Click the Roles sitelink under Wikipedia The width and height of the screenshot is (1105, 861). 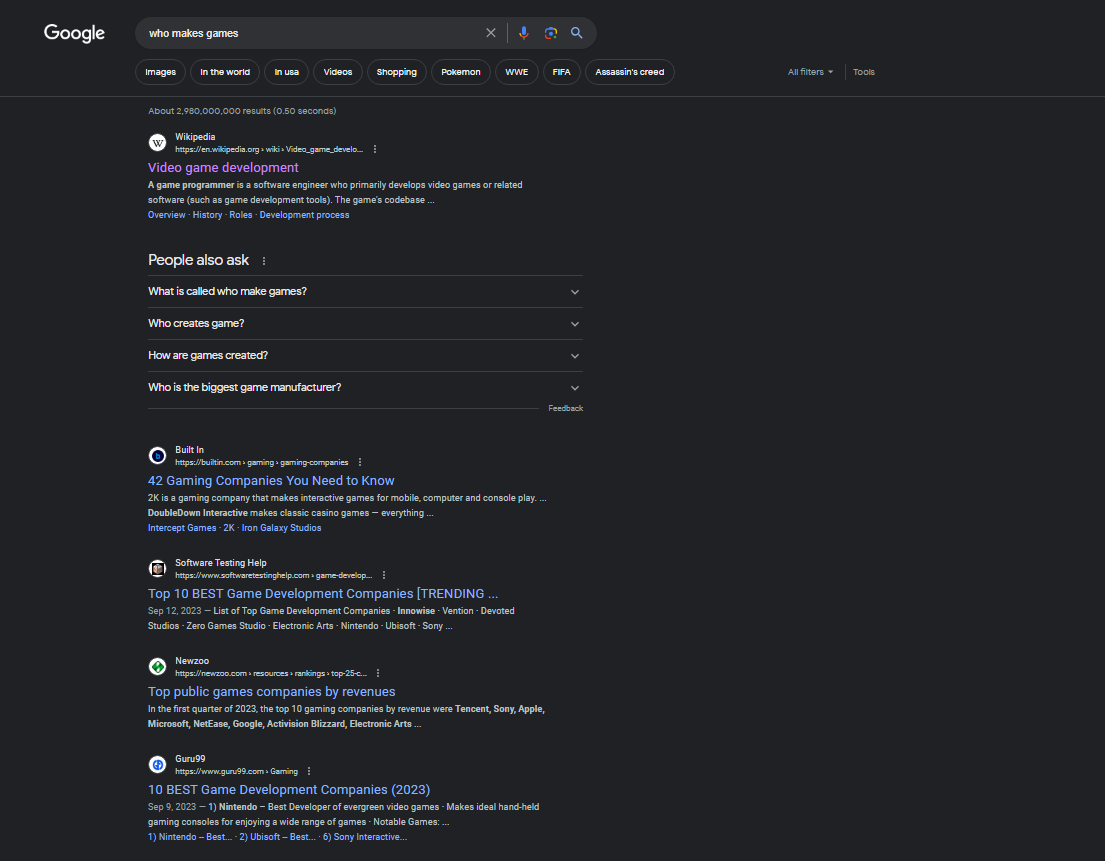click(x=240, y=215)
